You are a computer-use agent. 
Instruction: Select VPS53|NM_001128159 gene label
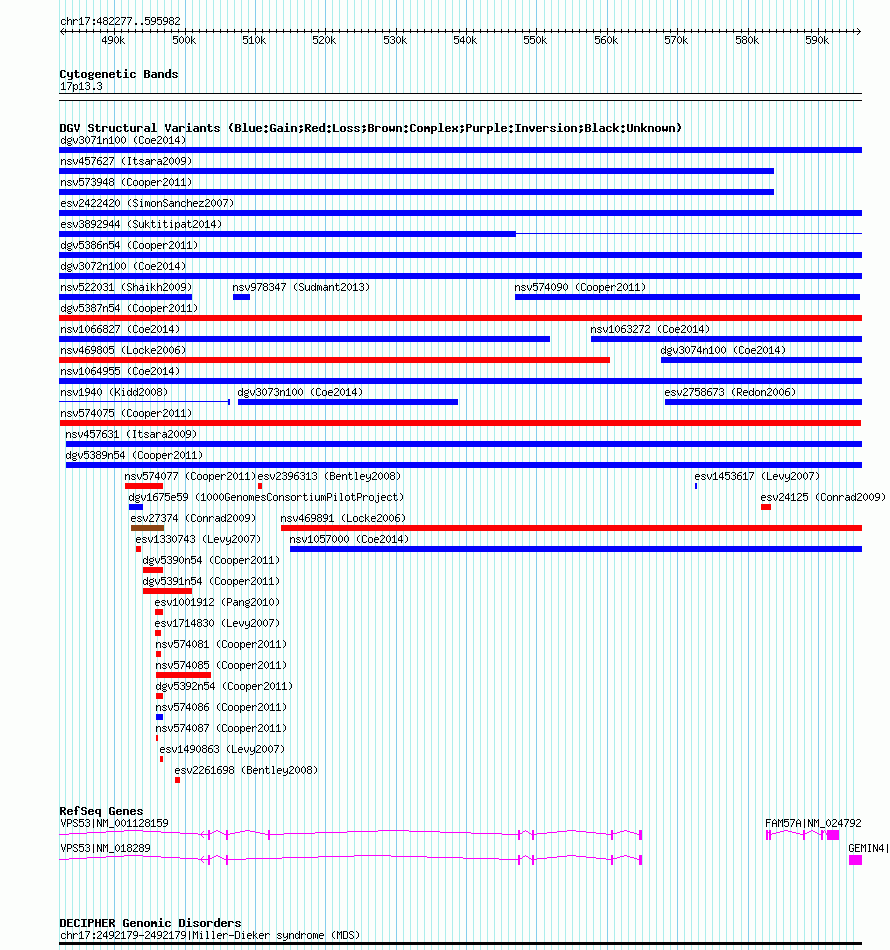click(x=115, y=823)
